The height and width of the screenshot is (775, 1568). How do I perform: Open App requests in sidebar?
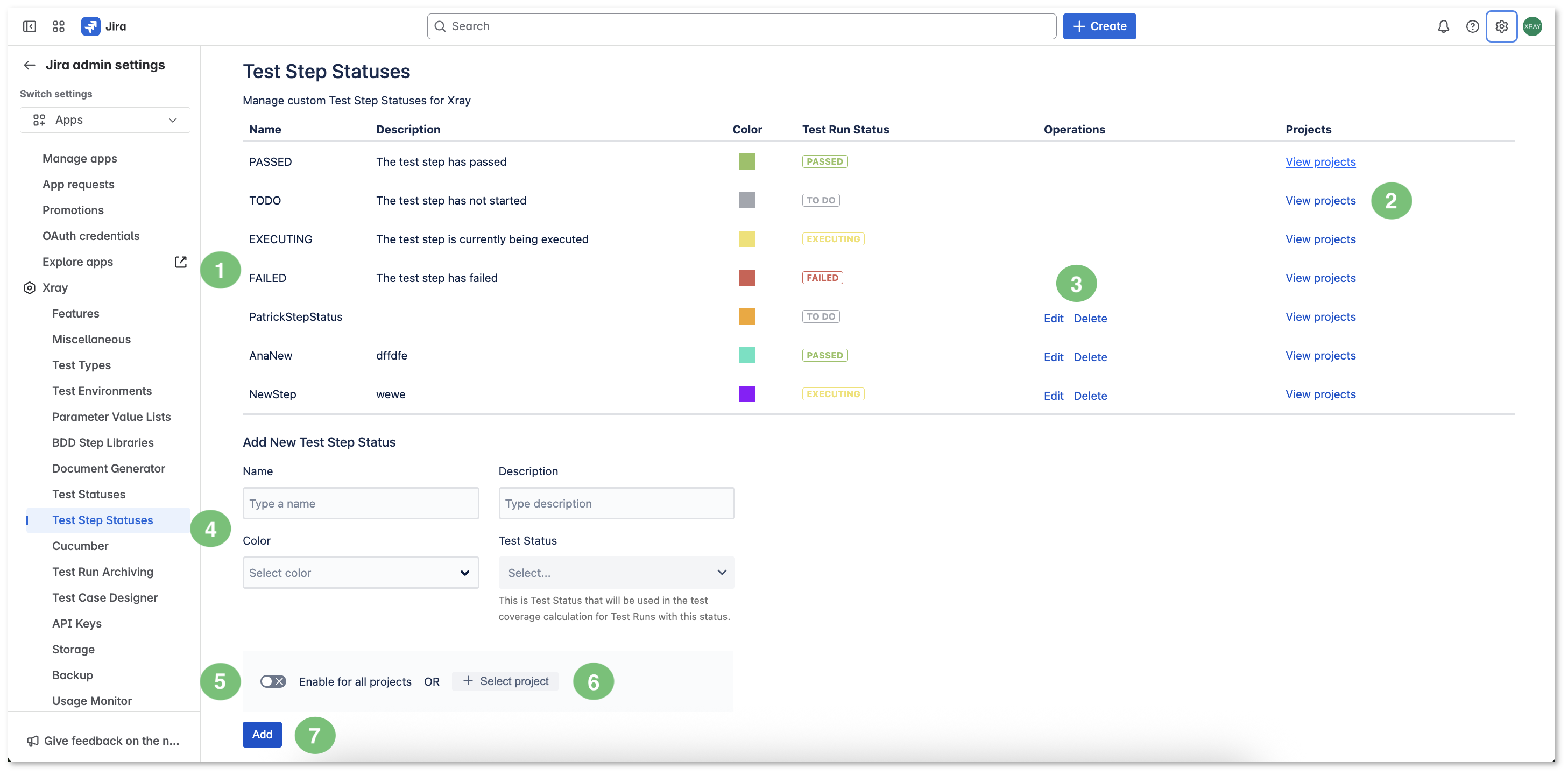click(x=79, y=185)
